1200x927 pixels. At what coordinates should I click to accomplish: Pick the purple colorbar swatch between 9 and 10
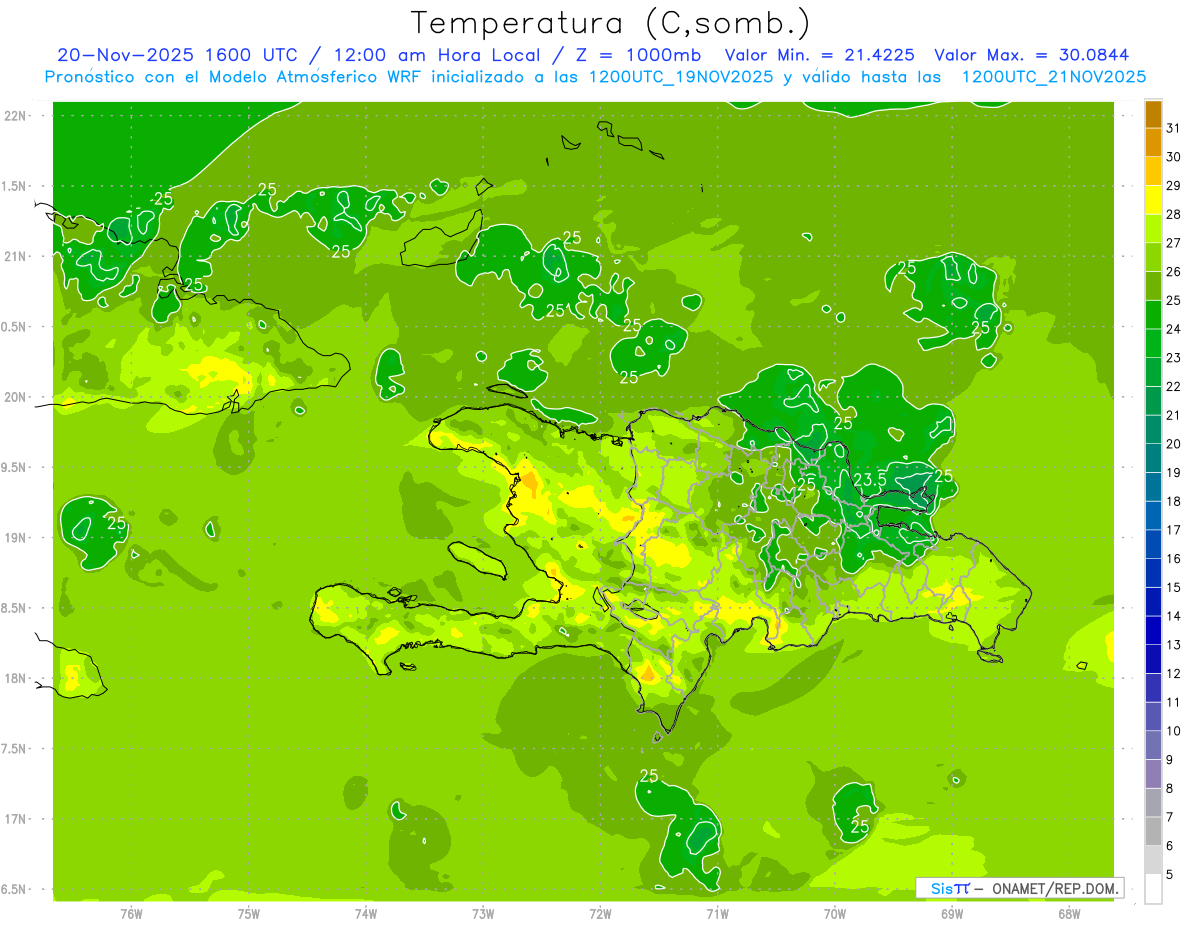click(1153, 746)
